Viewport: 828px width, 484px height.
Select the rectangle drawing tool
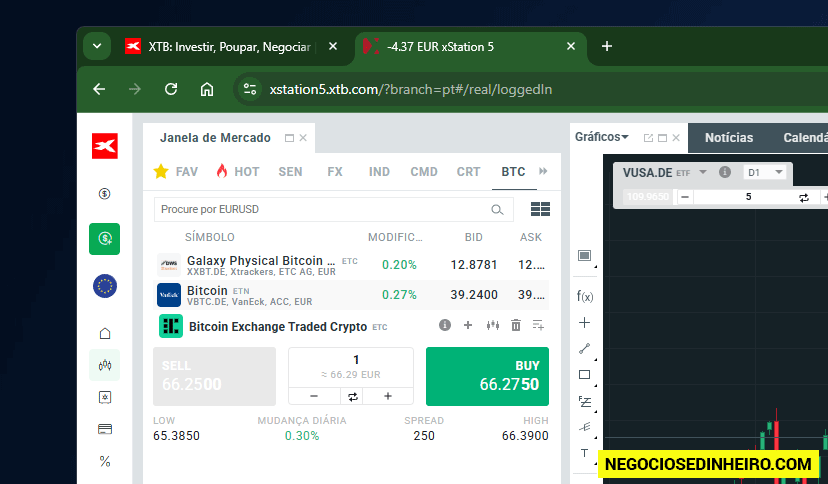[585, 375]
